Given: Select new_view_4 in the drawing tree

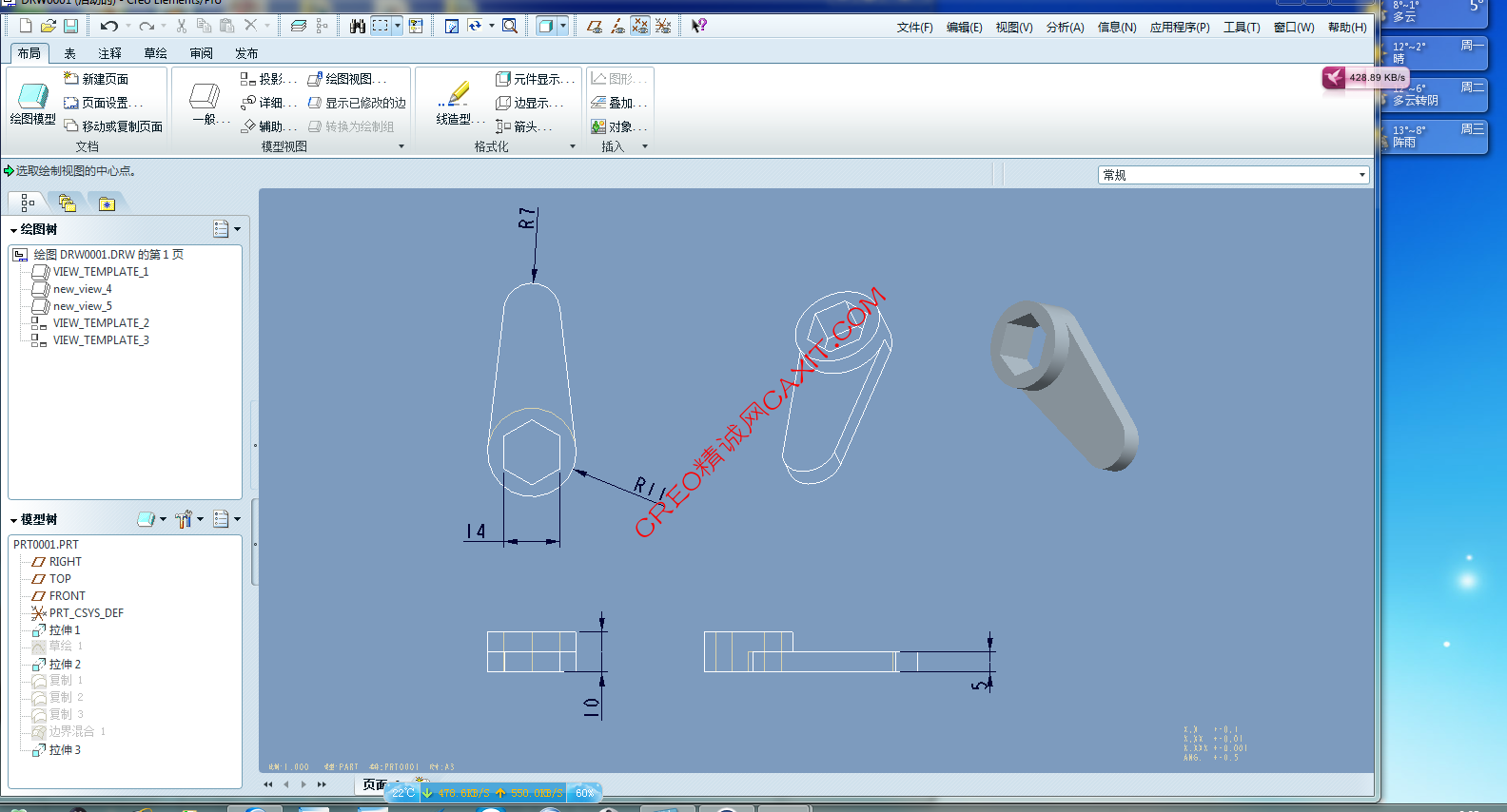Looking at the screenshot, I should [82, 289].
